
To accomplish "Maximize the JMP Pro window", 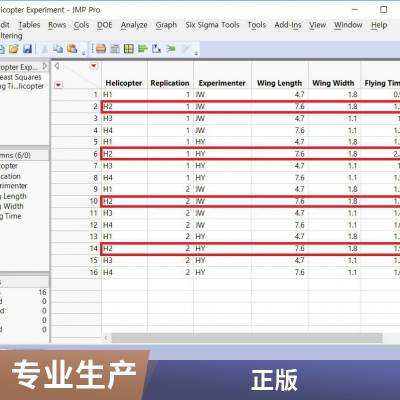I will click(384, 10).
